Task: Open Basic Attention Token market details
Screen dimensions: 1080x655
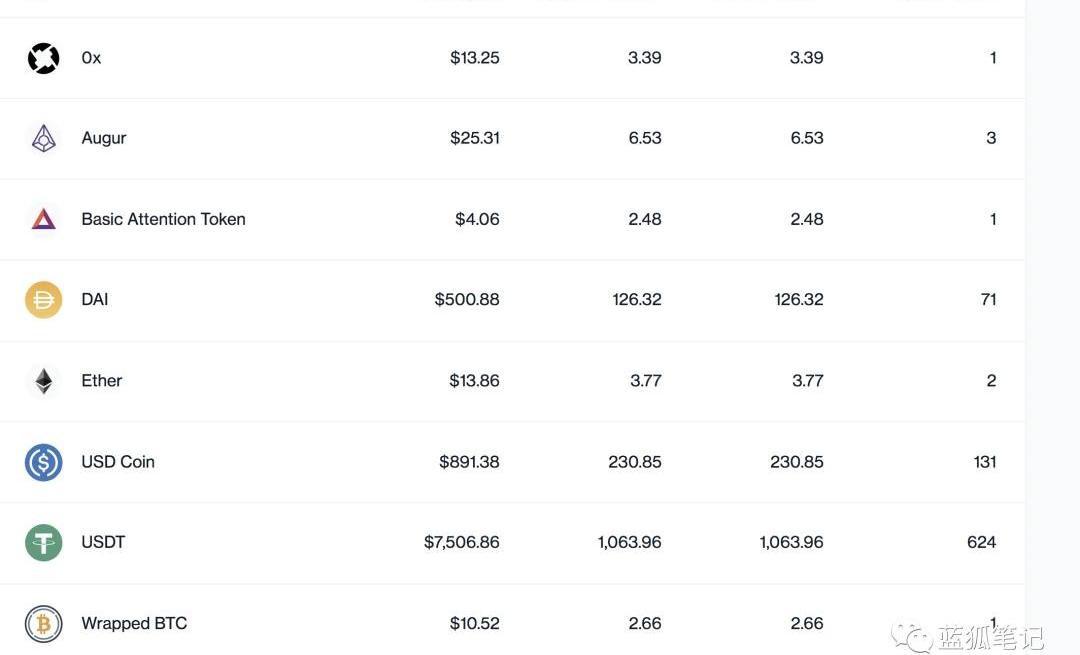Action: [x=163, y=219]
